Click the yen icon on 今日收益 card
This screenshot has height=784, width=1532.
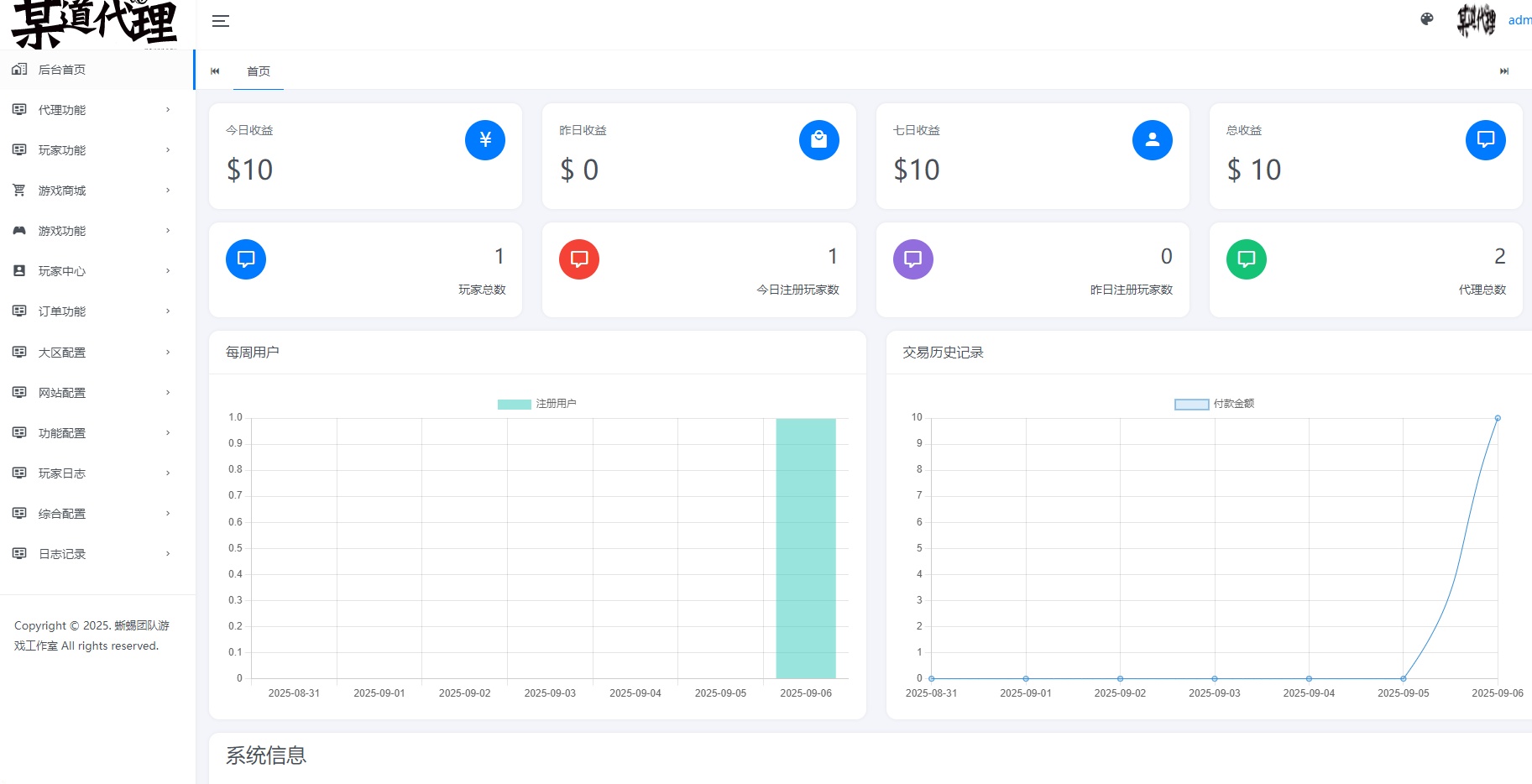pos(484,140)
